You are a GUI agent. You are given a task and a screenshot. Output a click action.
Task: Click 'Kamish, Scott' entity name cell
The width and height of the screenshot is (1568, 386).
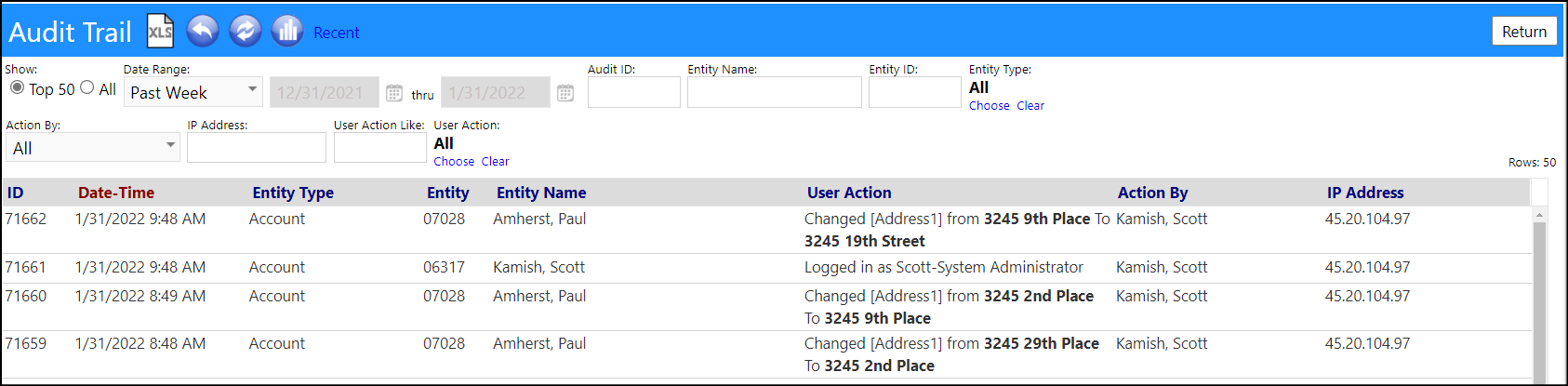coord(538,267)
